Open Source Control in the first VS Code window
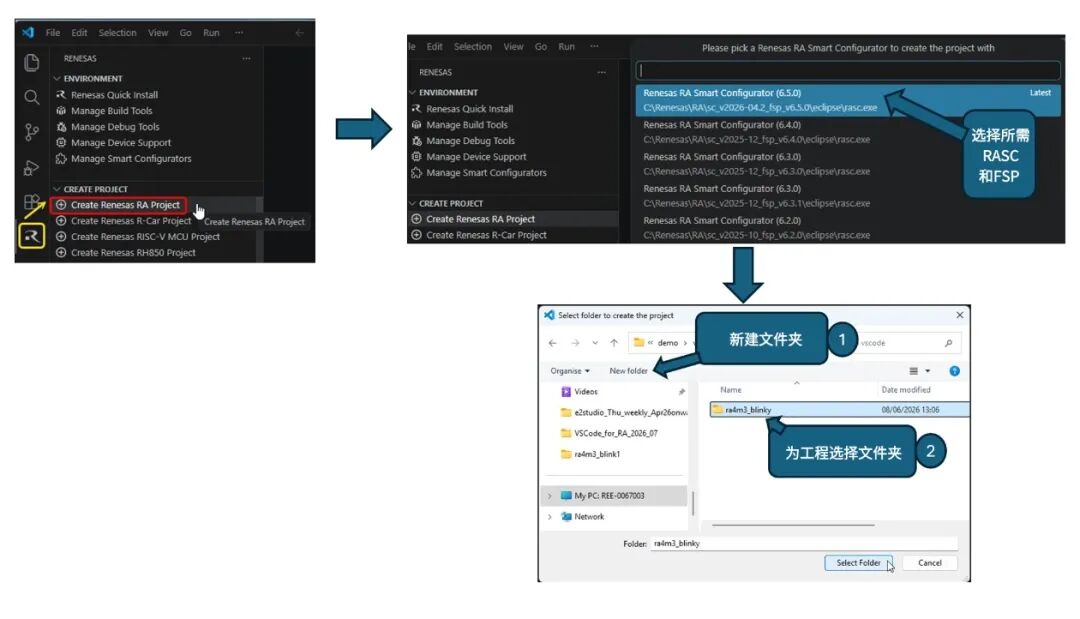The width and height of the screenshot is (1080, 619). 32,132
